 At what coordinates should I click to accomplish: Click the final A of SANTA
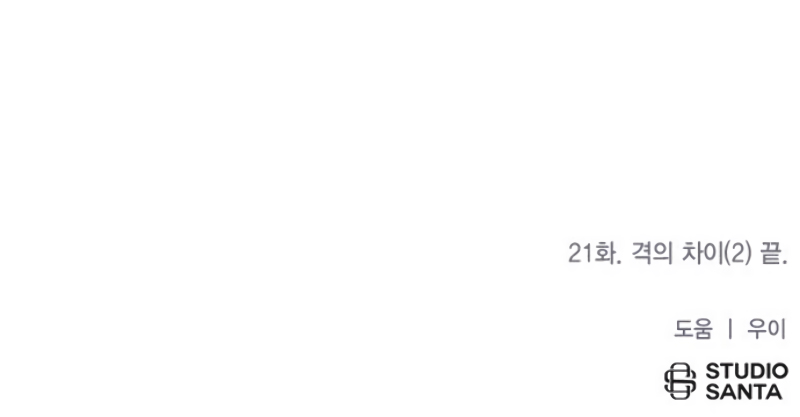click(773, 392)
